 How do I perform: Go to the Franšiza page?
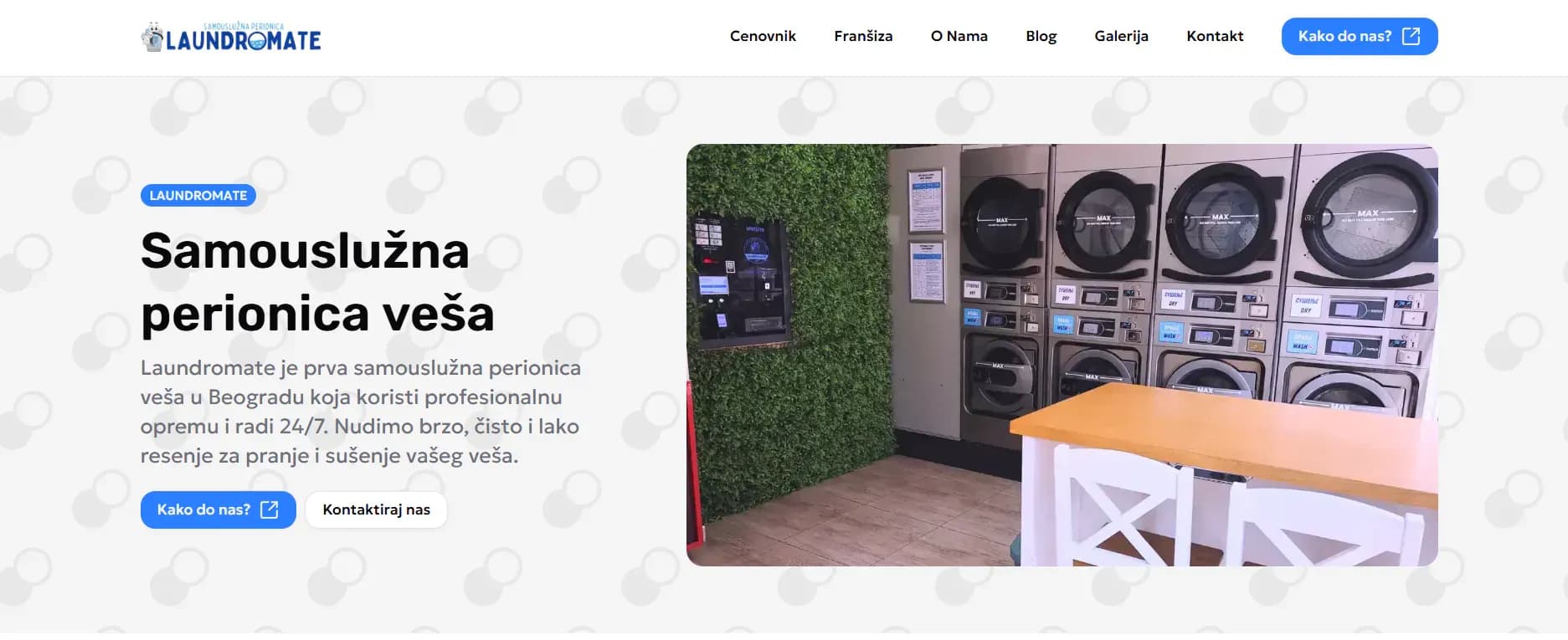click(x=863, y=36)
